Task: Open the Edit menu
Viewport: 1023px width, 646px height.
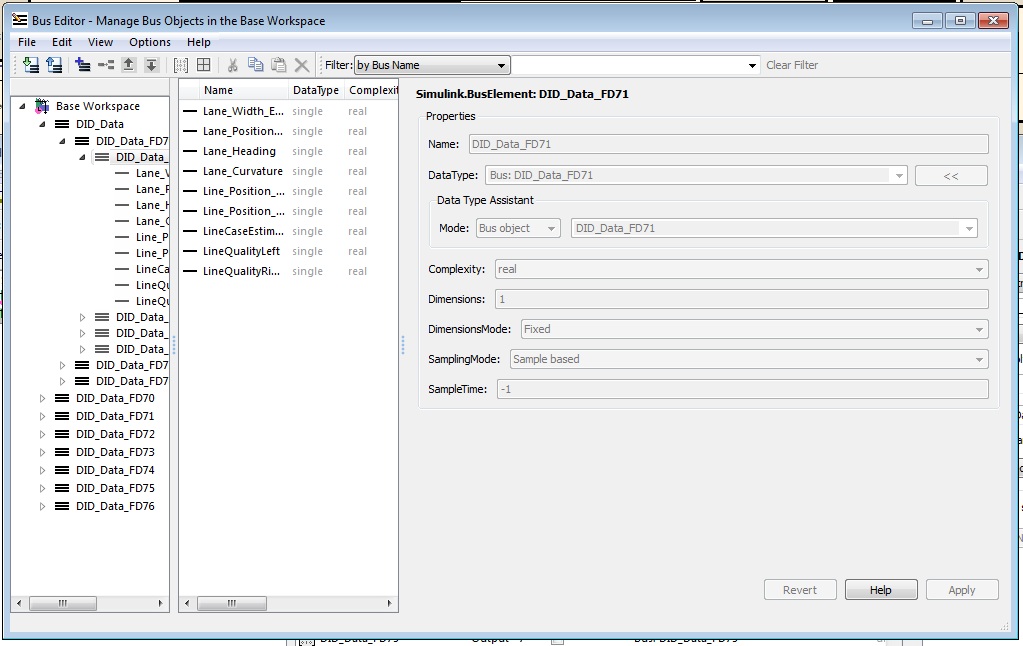Action: coord(62,42)
